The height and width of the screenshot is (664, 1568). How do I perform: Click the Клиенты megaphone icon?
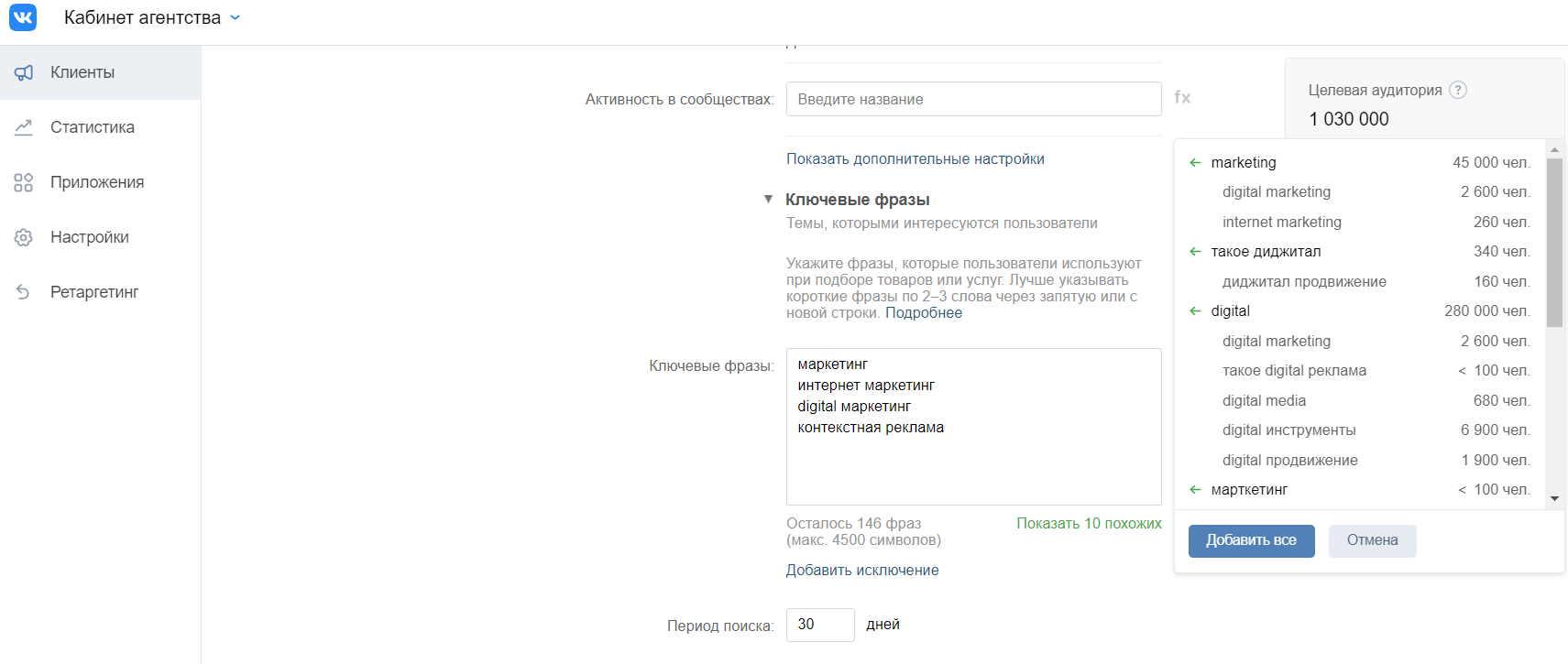point(24,72)
